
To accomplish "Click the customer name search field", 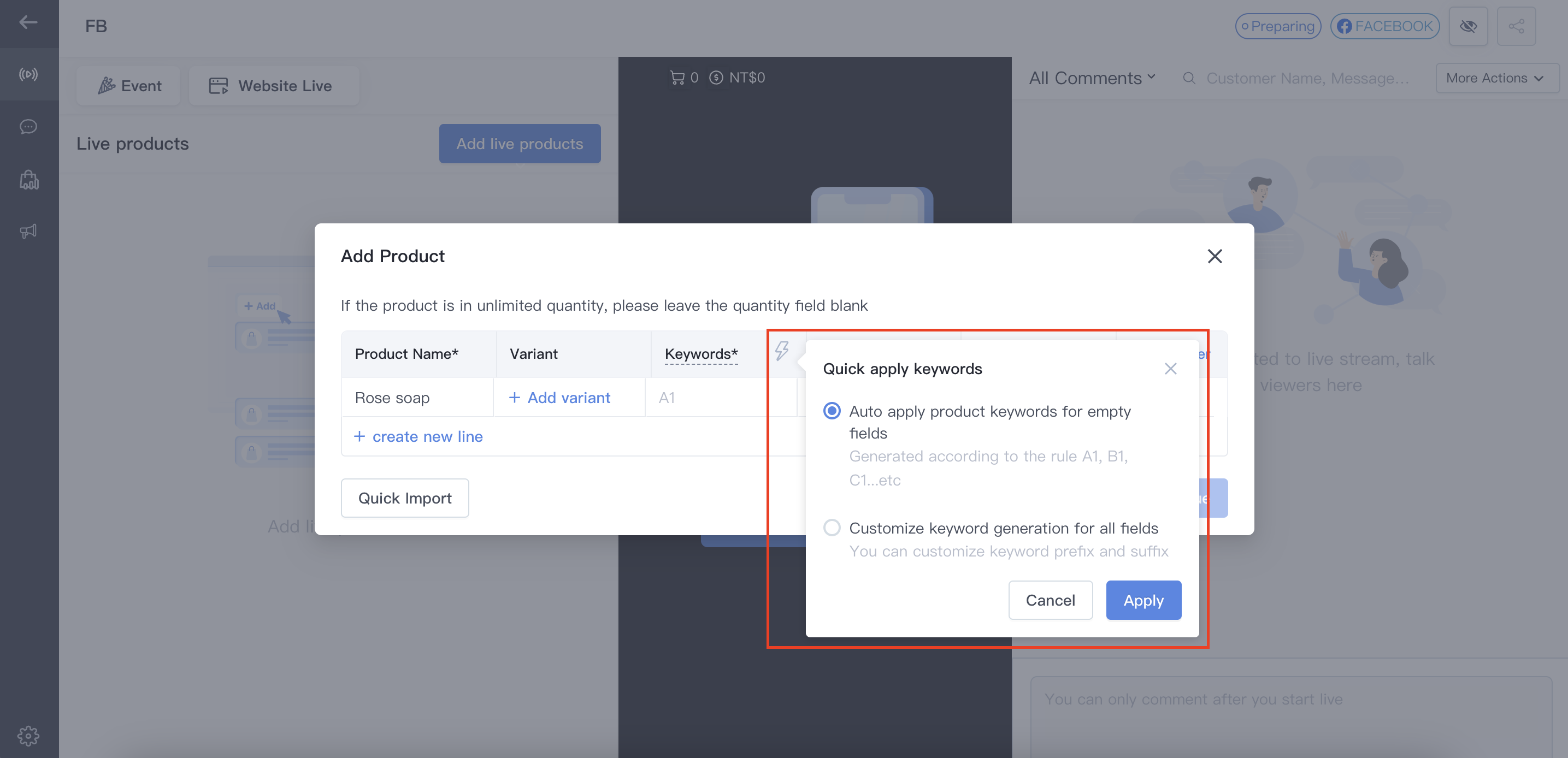I will coord(1307,78).
